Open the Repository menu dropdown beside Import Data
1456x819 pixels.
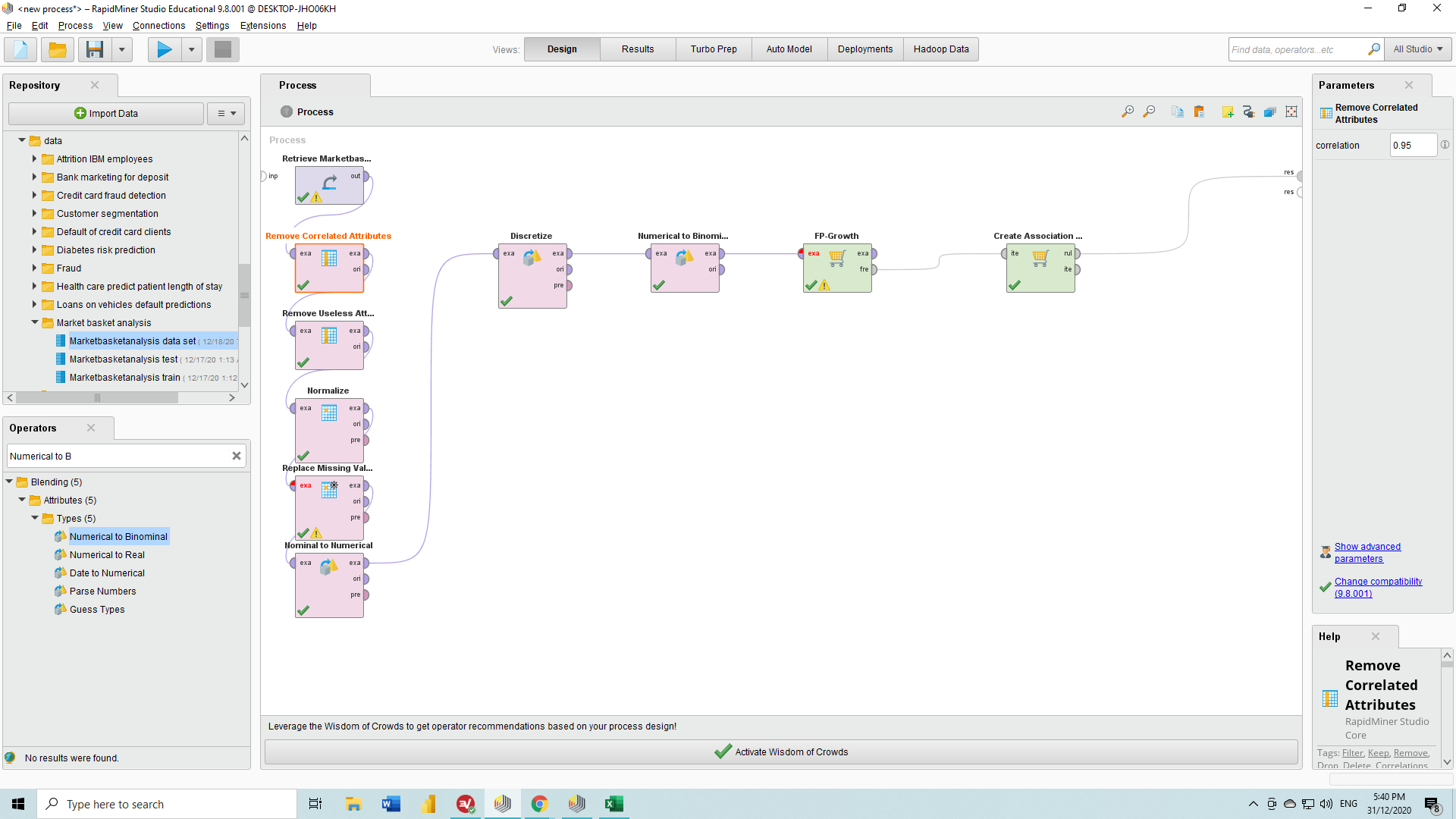[227, 114]
